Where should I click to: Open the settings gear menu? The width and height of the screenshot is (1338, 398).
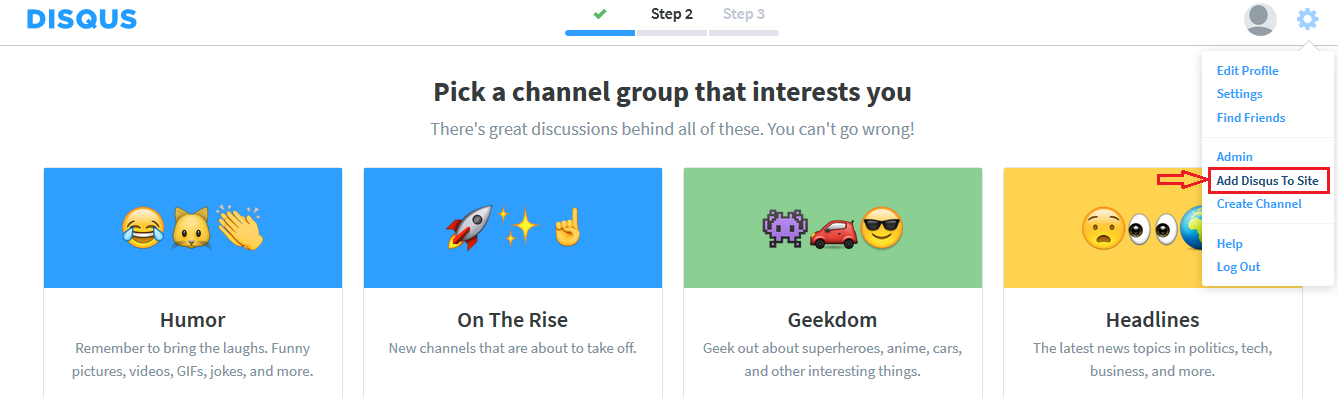click(1307, 19)
